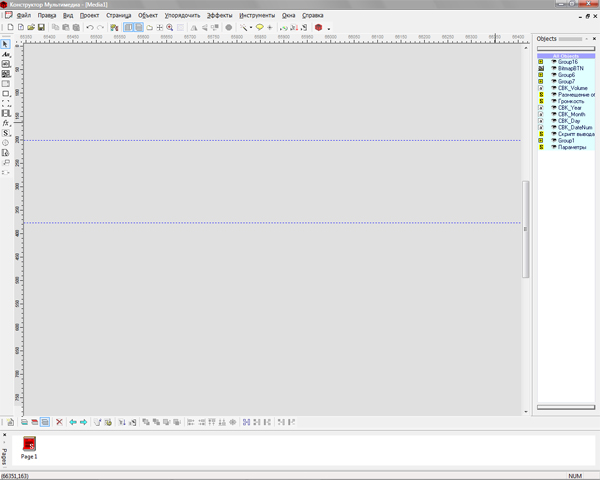Image resolution: width=600 pixels, height=480 pixels.
Task: Select the All Objects header row
Action: click(566, 56)
